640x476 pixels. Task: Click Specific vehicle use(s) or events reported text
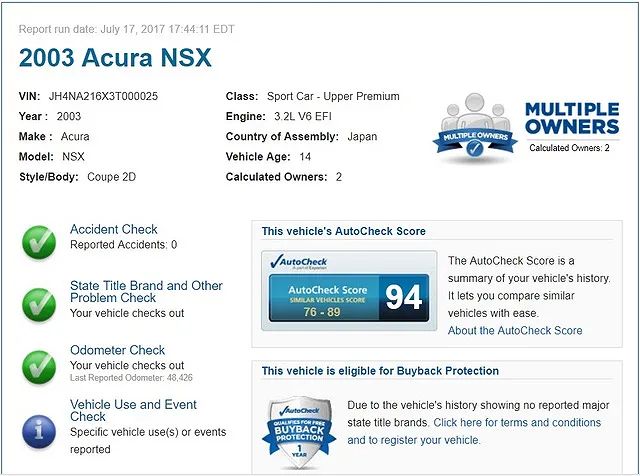[148, 440]
